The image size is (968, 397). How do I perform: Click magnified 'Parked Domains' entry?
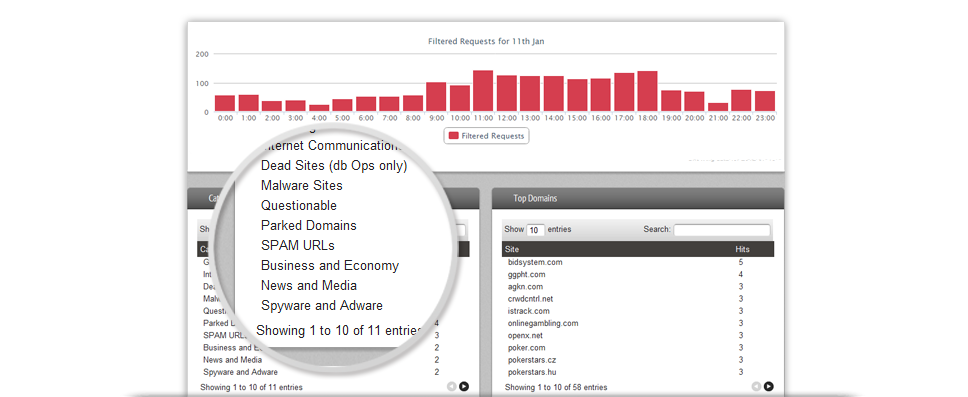click(x=309, y=225)
